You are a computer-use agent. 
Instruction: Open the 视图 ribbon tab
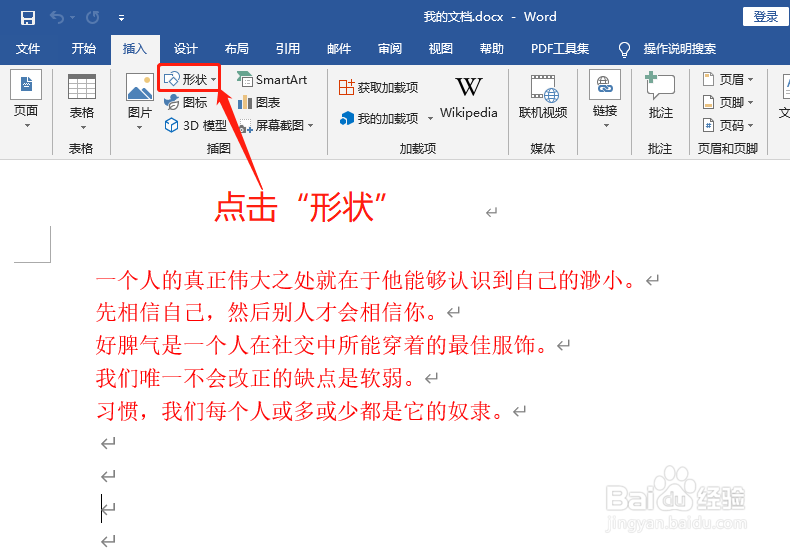tap(441, 49)
